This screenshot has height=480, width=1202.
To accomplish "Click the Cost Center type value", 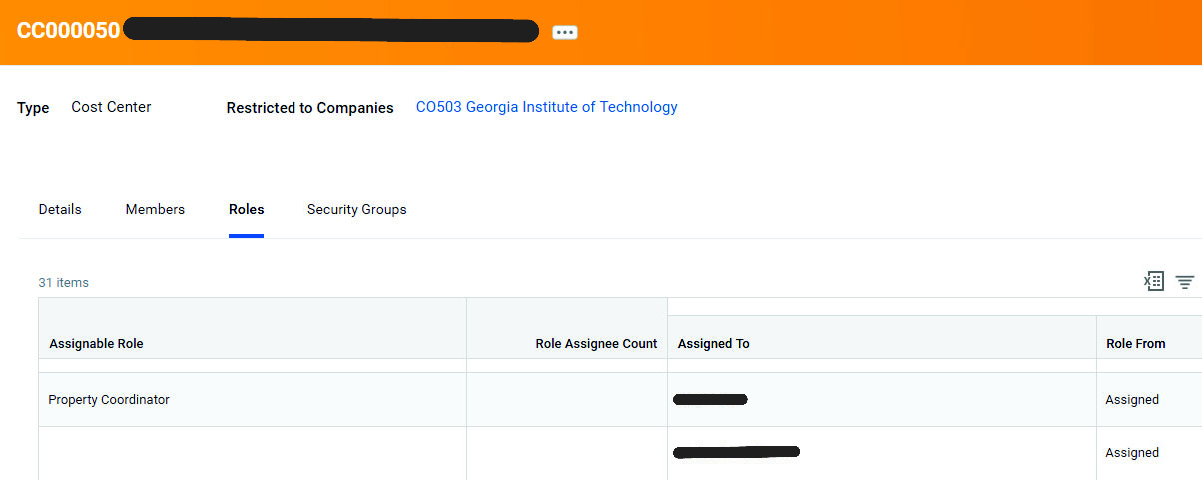I will [x=111, y=107].
